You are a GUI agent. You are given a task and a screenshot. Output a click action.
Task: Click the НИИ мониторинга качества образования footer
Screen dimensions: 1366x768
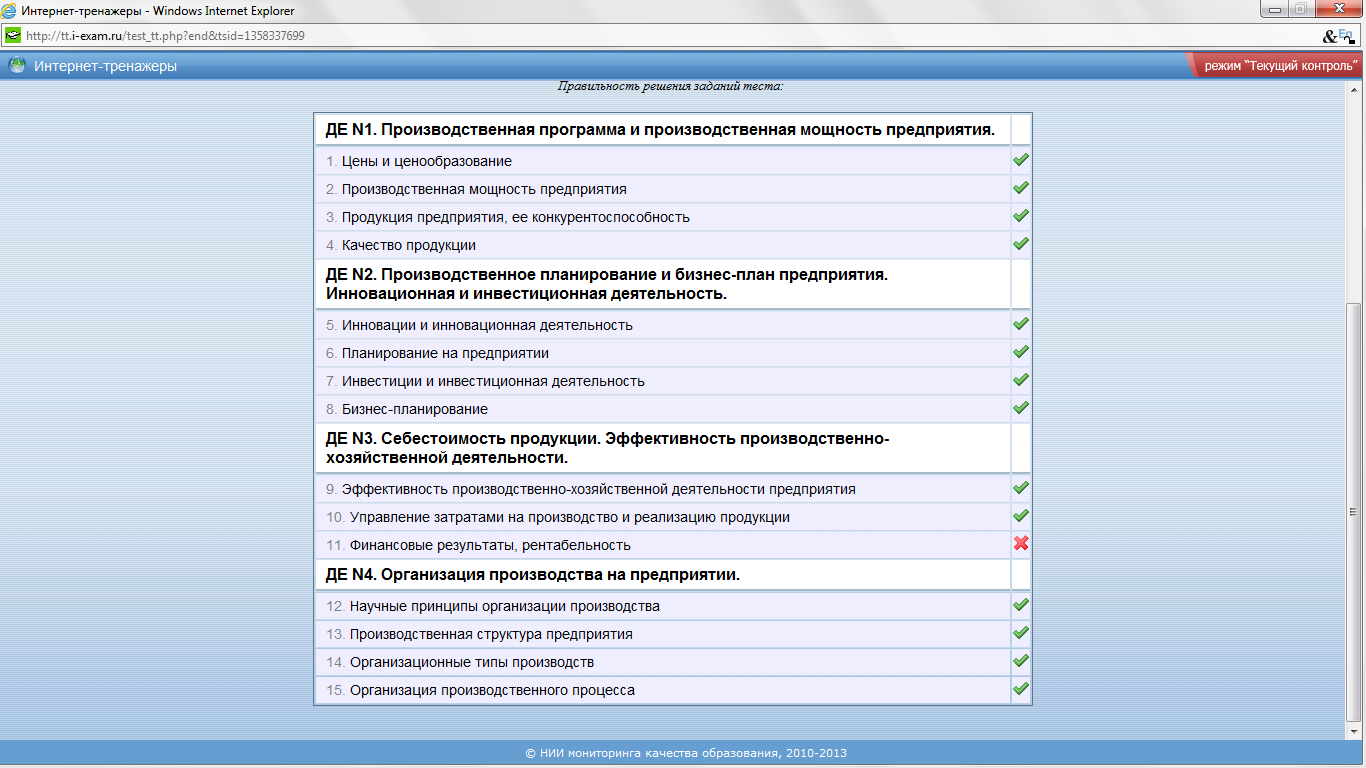coord(686,753)
